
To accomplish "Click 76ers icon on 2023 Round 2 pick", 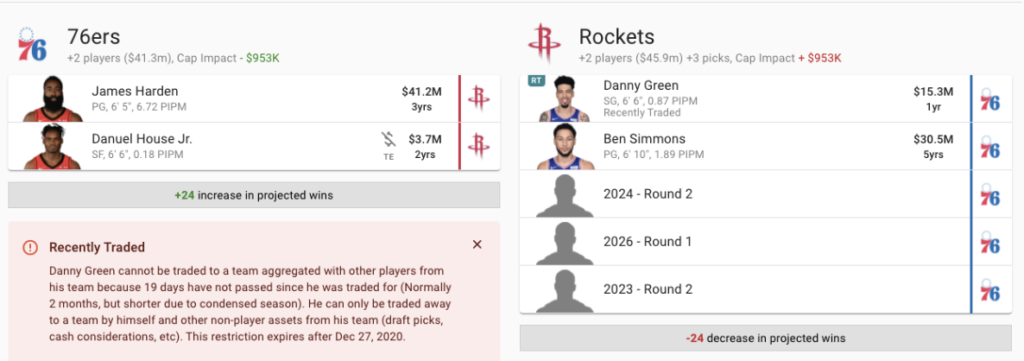I will coord(990,289).
